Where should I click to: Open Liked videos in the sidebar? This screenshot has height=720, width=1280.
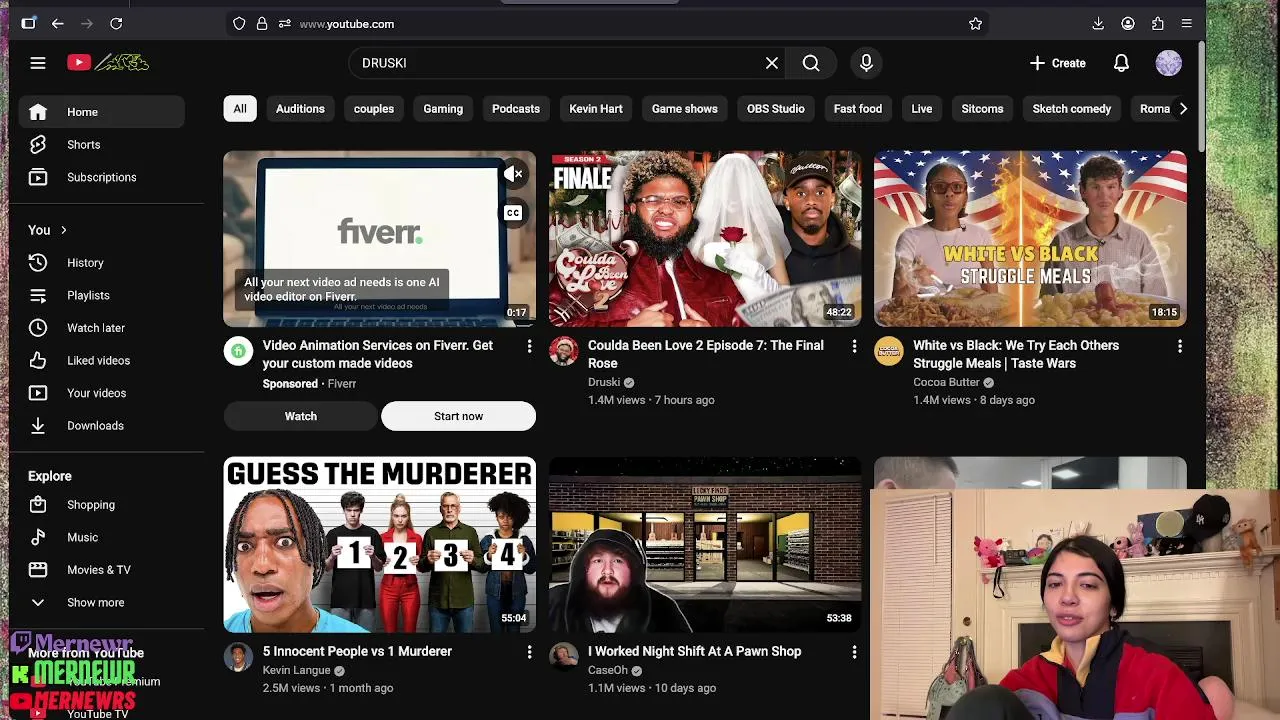coord(101,360)
